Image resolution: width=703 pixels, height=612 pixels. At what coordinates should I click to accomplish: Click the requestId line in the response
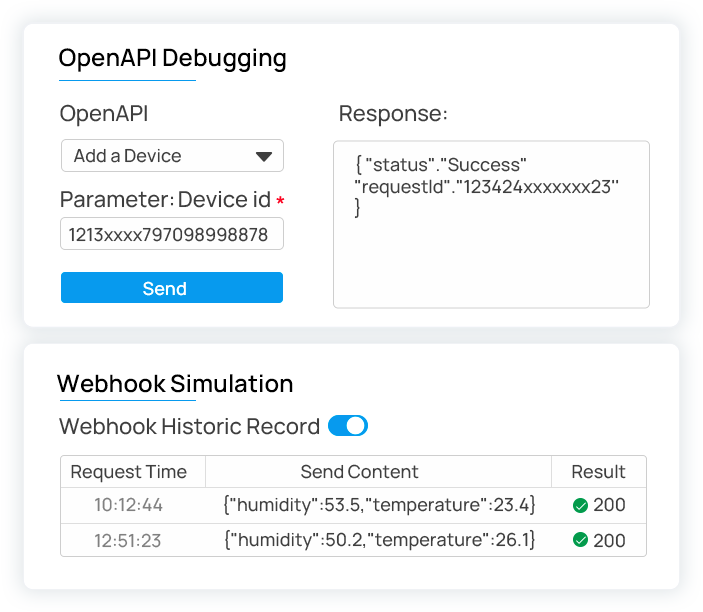click(487, 186)
